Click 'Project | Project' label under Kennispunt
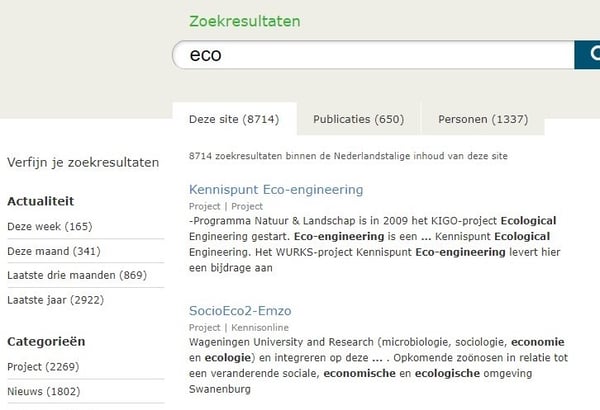The width and height of the screenshot is (600, 410). coord(226,205)
